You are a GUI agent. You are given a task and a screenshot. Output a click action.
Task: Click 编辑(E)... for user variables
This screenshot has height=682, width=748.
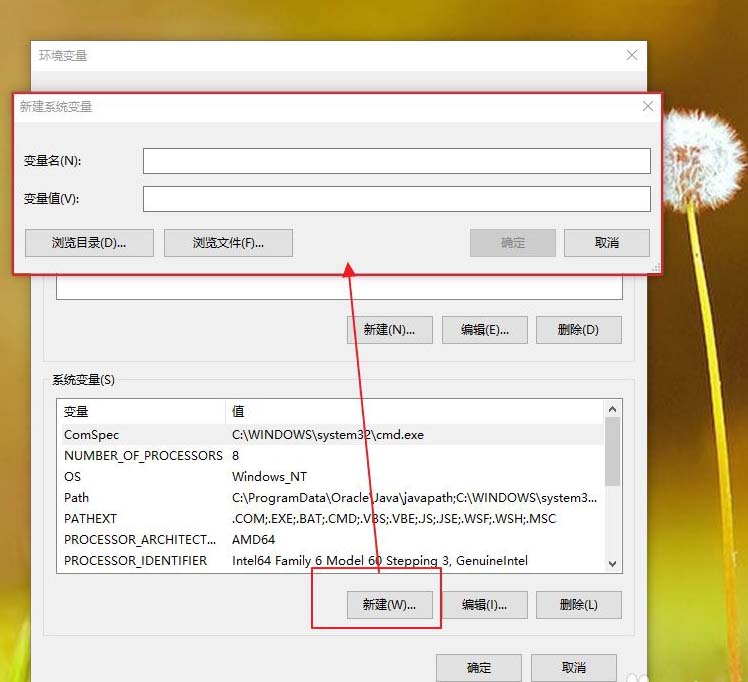pyautogui.click(x=485, y=330)
